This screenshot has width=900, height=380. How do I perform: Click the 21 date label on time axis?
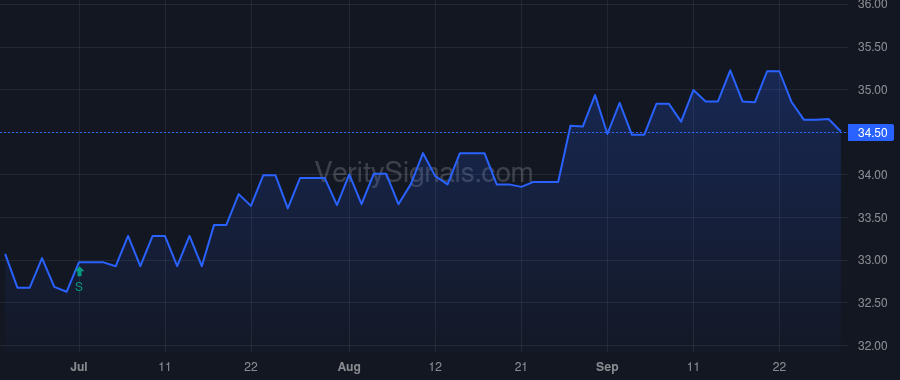(521, 367)
